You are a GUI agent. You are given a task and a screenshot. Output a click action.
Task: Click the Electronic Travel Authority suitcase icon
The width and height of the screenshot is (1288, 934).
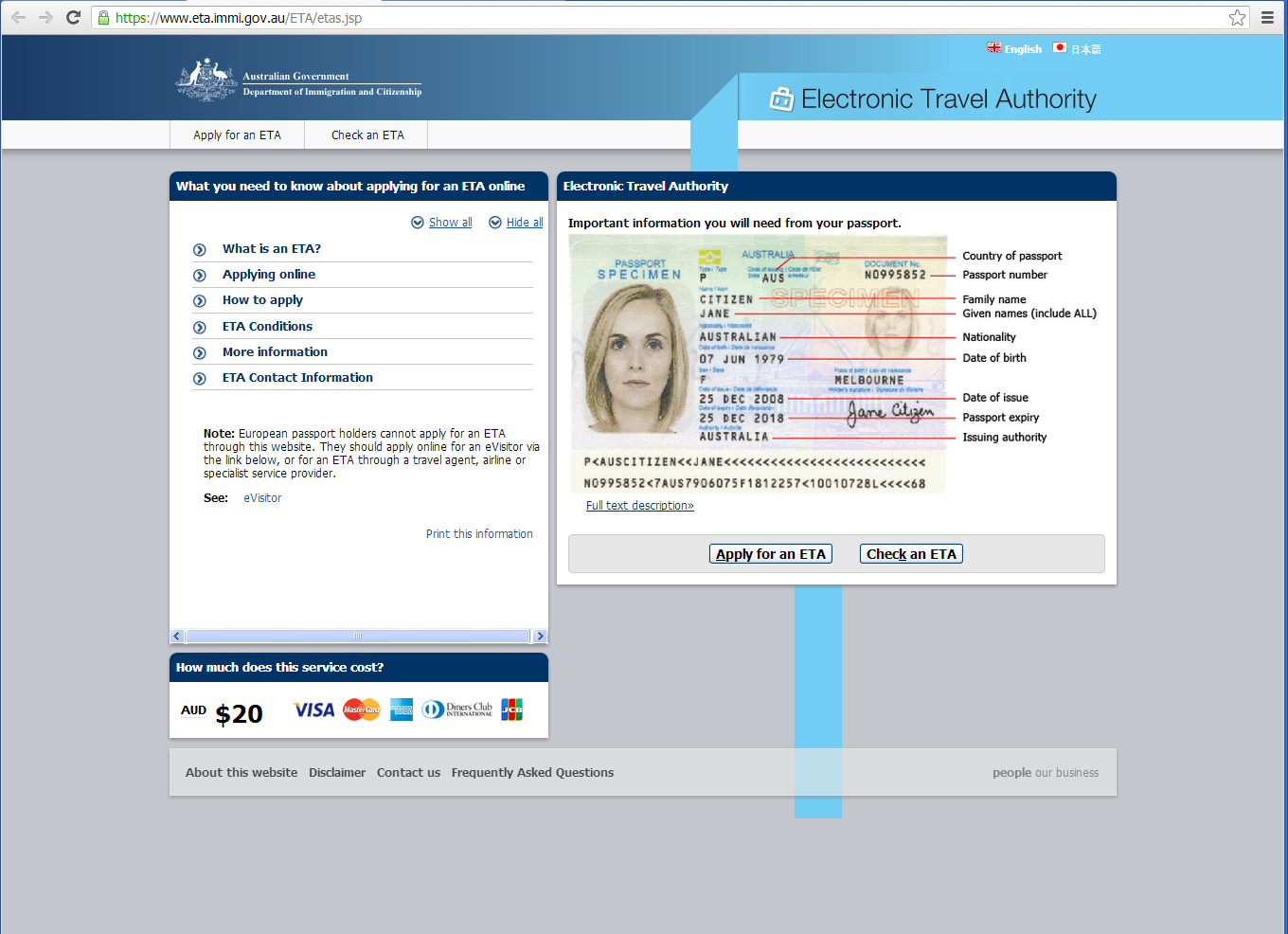(781, 99)
